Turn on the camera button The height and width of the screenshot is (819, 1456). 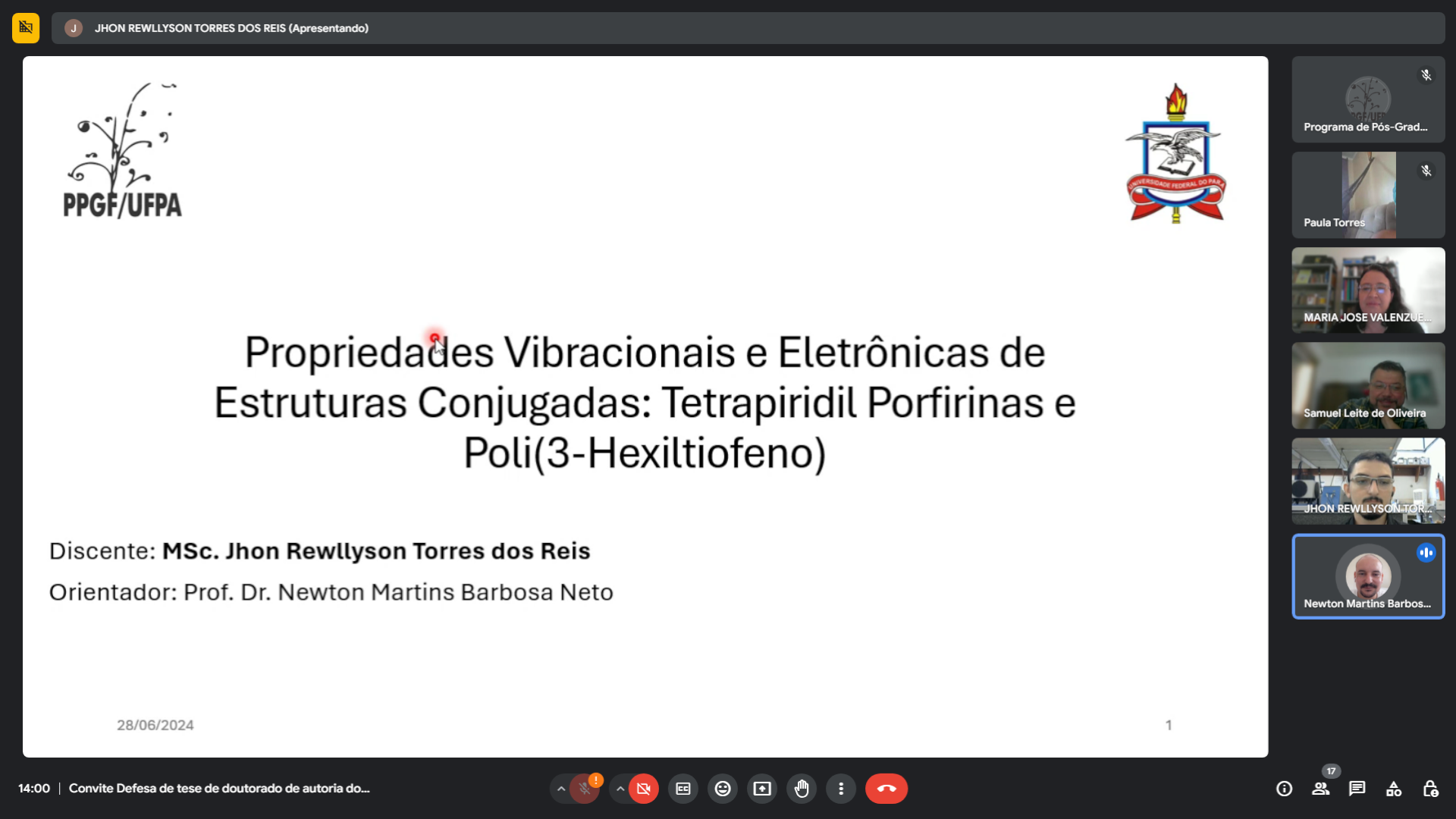pyautogui.click(x=644, y=789)
